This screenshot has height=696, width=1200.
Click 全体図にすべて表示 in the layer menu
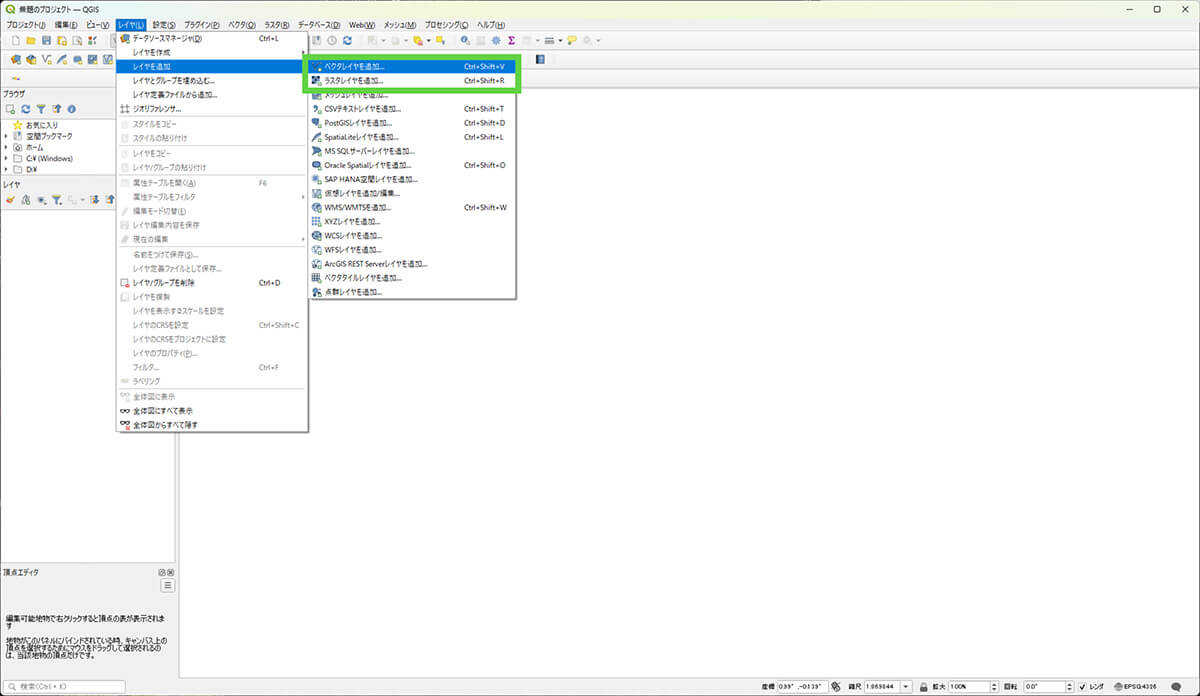[x=212, y=411]
